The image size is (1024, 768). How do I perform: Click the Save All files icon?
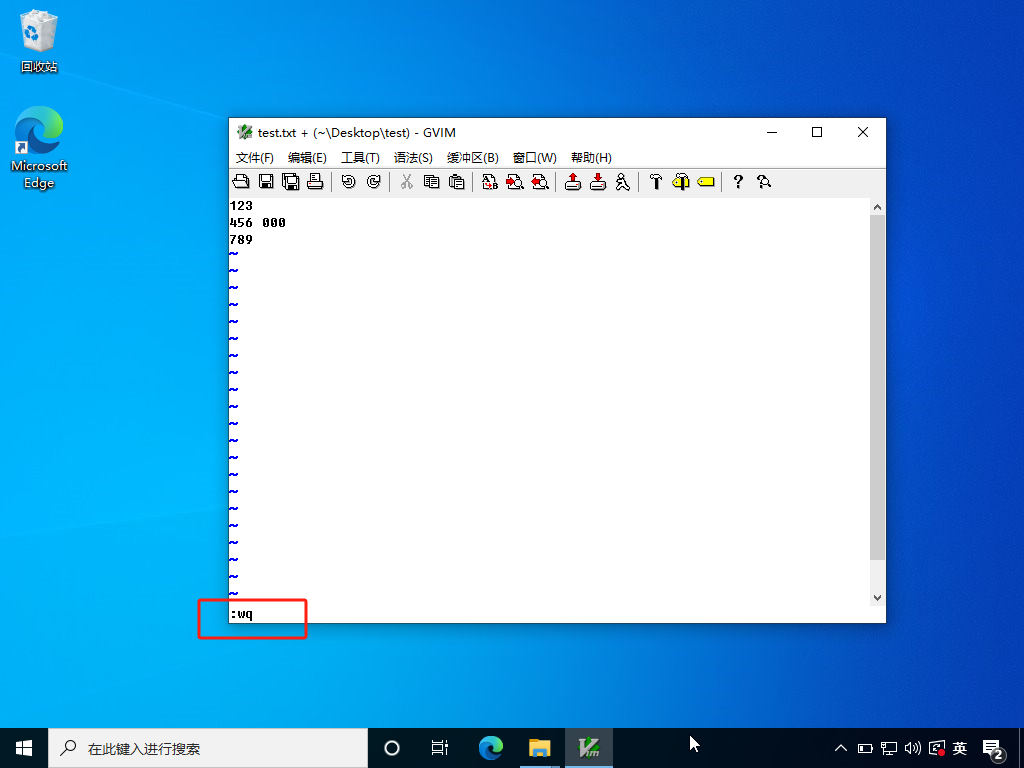coord(291,182)
